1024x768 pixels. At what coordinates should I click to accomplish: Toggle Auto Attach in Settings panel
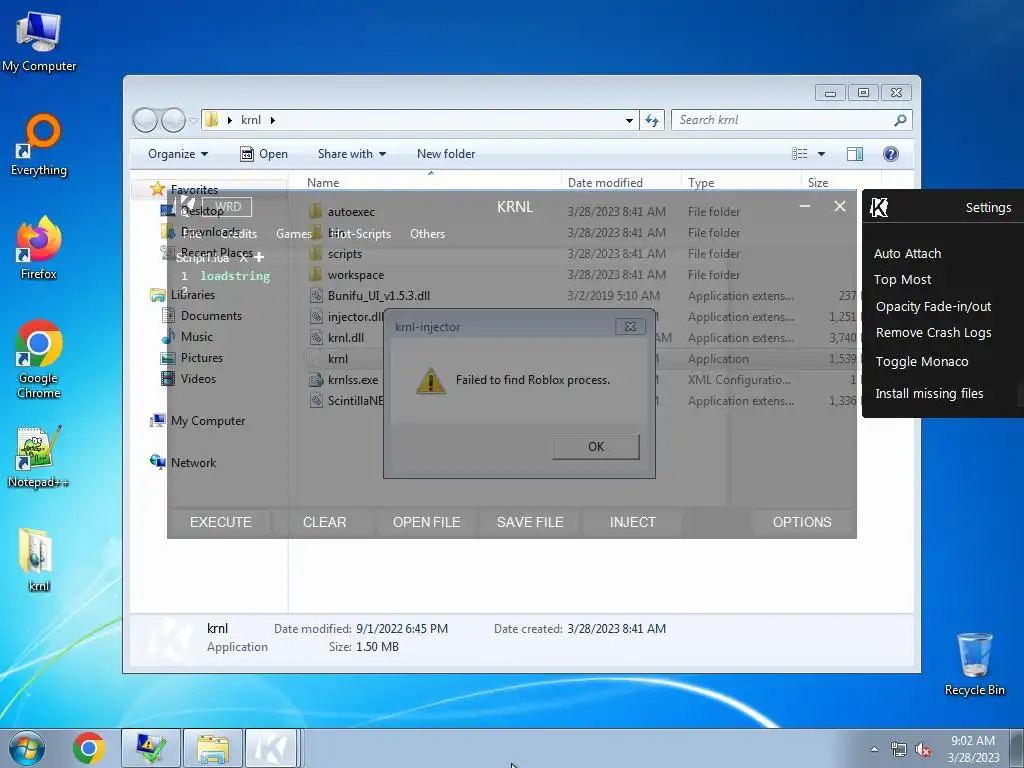pyautogui.click(x=907, y=253)
